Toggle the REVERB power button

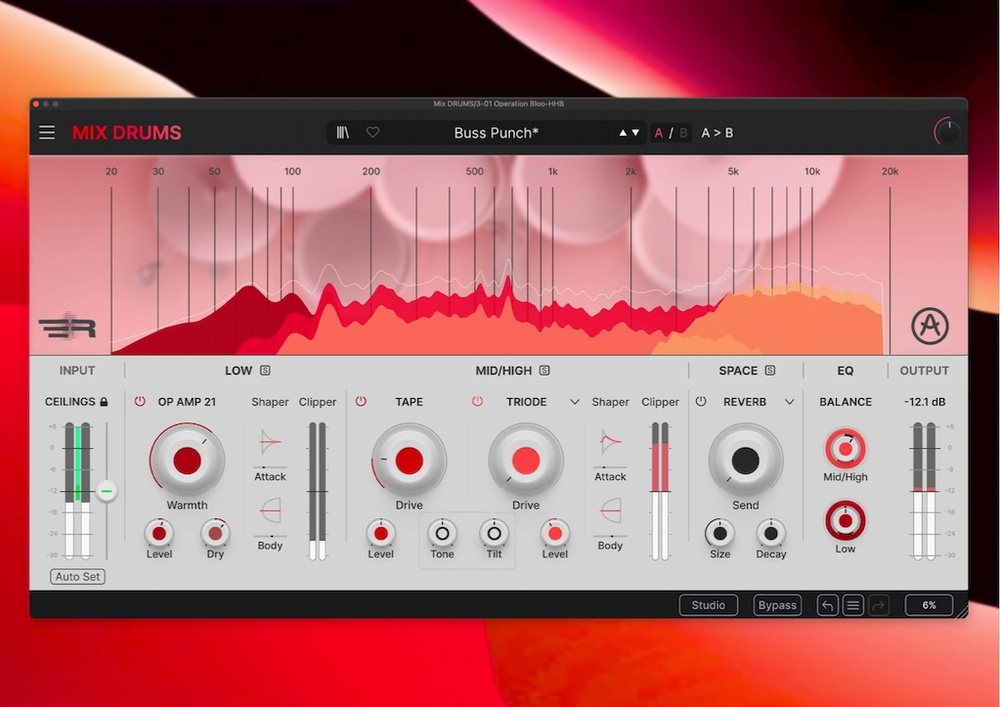[x=701, y=402]
